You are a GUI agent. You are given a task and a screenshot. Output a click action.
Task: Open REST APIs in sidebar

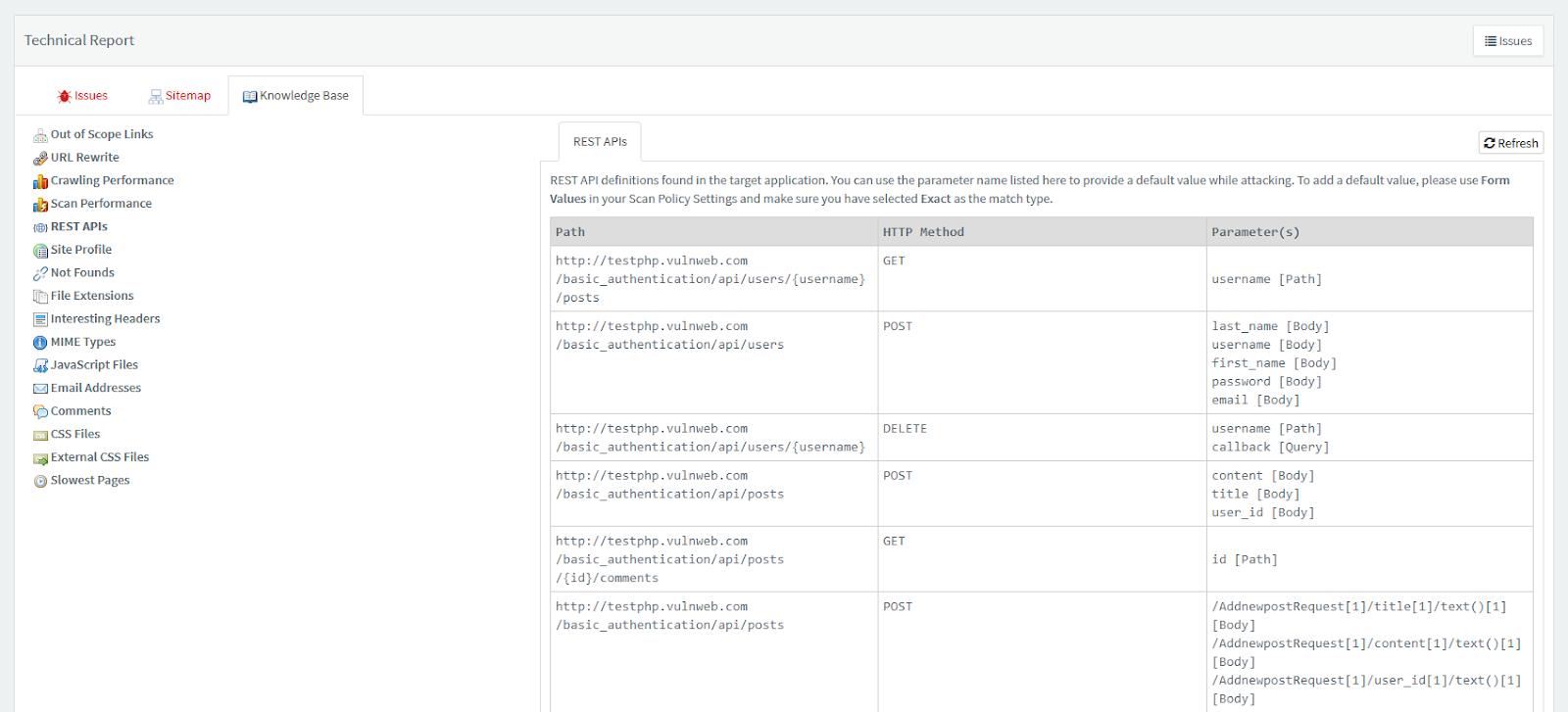tap(79, 226)
